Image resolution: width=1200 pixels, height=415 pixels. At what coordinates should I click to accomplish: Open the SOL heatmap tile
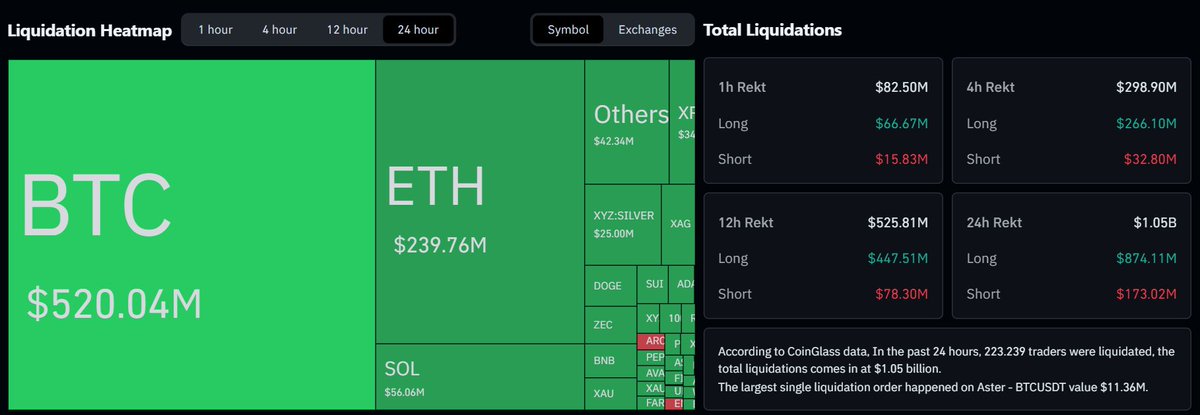(x=480, y=377)
